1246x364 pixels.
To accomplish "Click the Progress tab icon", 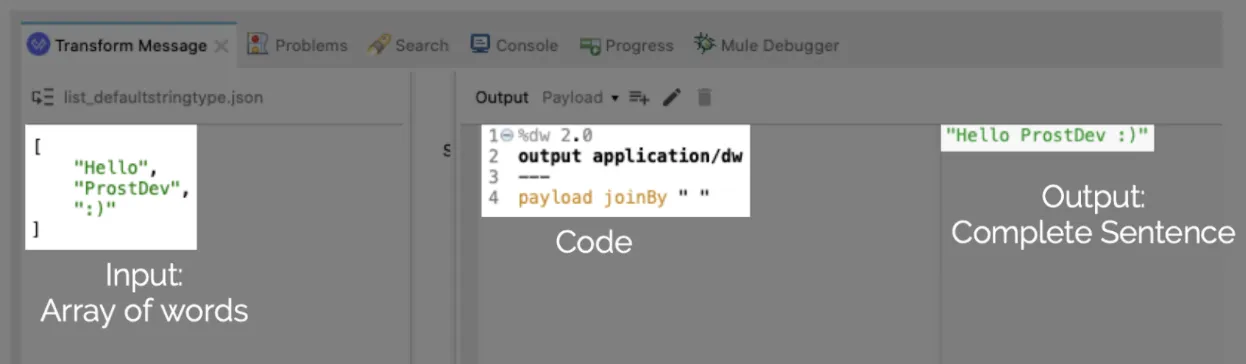I will (x=590, y=46).
